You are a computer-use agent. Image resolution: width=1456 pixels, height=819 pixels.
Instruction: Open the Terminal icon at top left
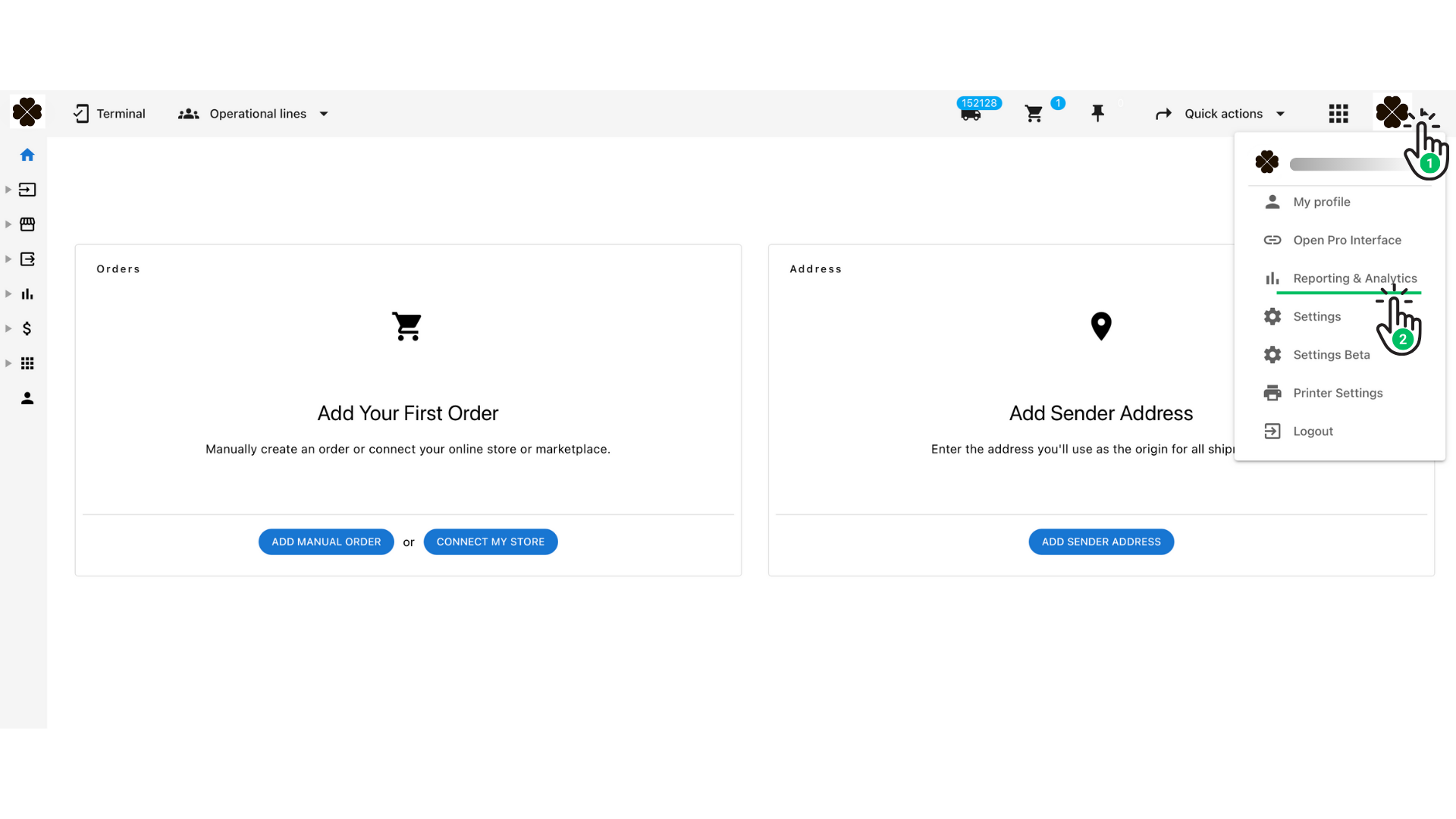pyautogui.click(x=82, y=112)
